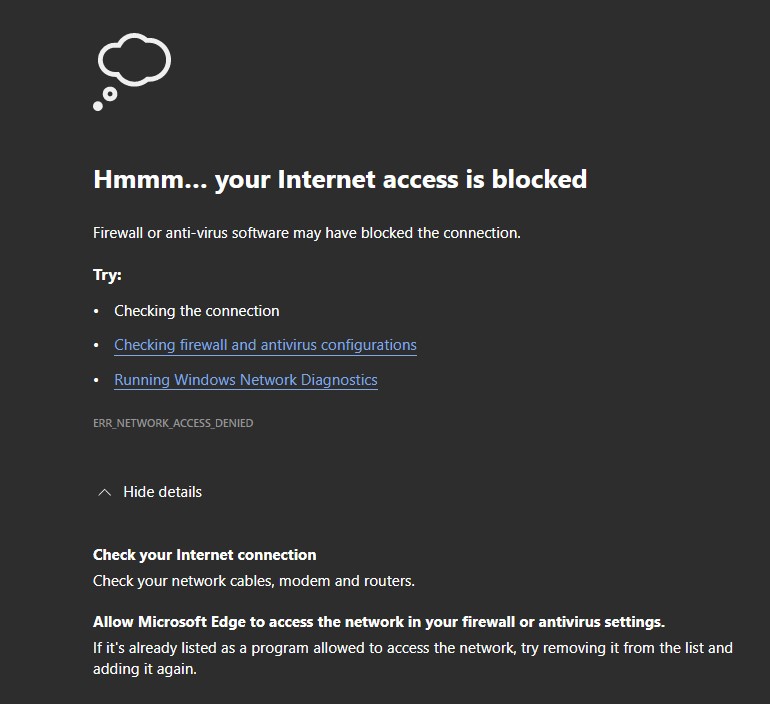
Task: Click the thought cloud icon
Action: pos(134,60)
